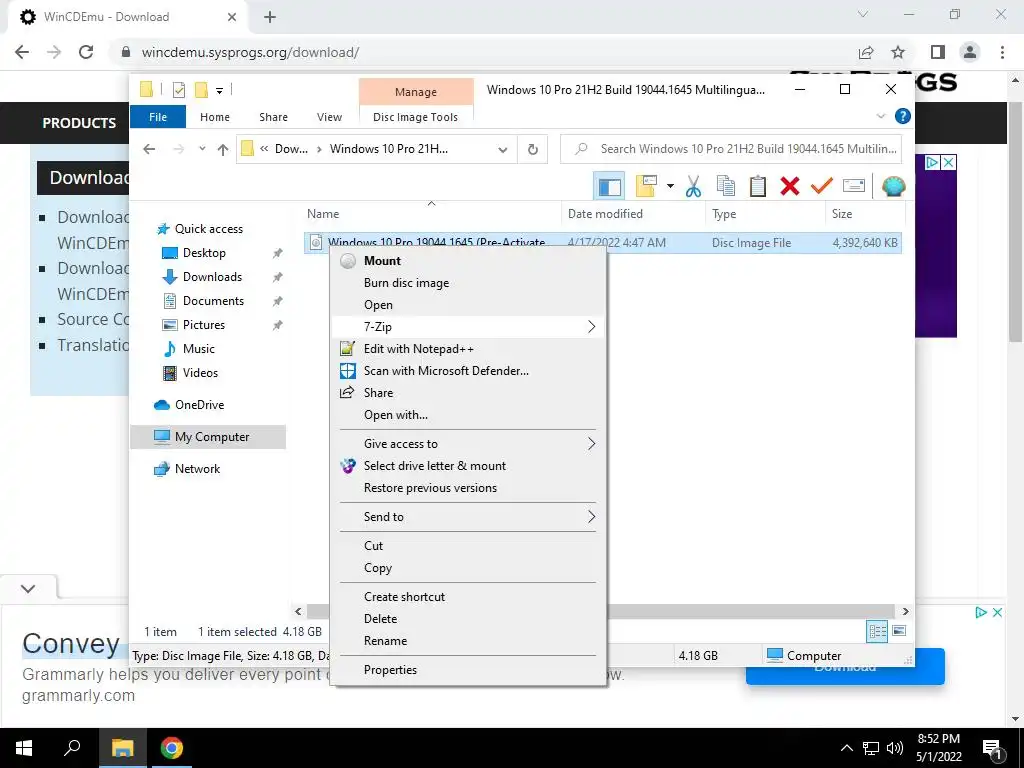Bookmark this page star icon in Chrome
Screen dimensions: 1024x768
point(898,52)
